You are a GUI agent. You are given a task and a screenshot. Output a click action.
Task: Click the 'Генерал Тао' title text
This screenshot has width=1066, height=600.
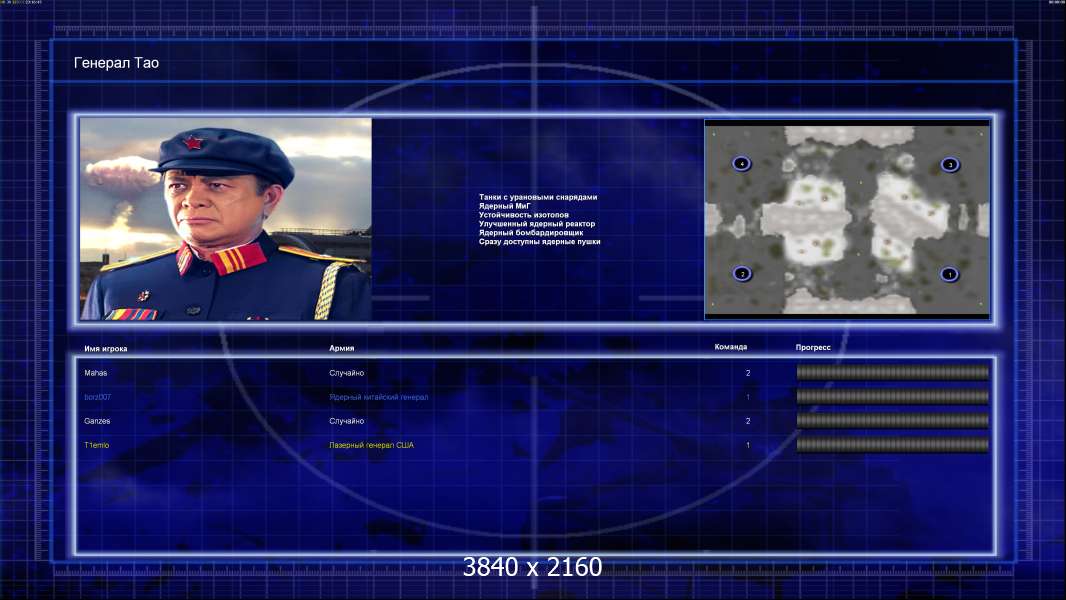click(x=116, y=63)
